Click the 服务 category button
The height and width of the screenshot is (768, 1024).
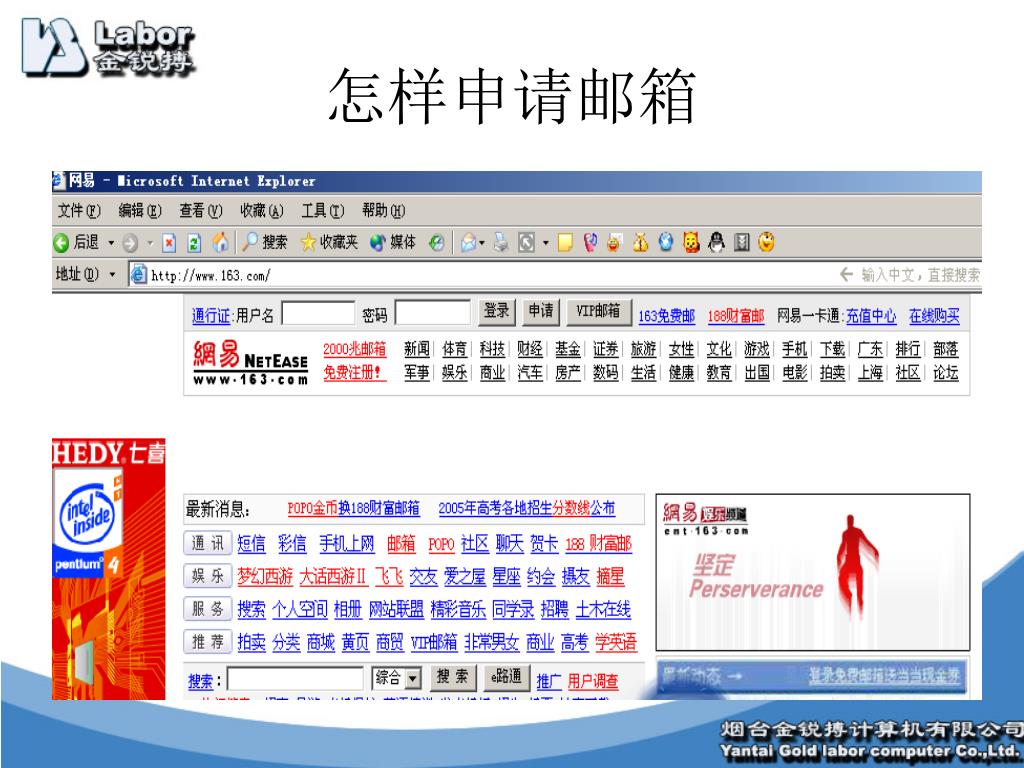click(x=208, y=609)
